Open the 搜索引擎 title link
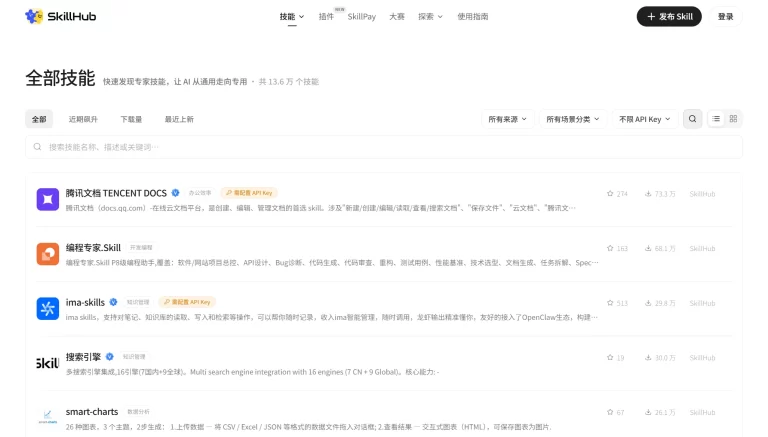This screenshot has width=768, height=437. click(x=83, y=357)
